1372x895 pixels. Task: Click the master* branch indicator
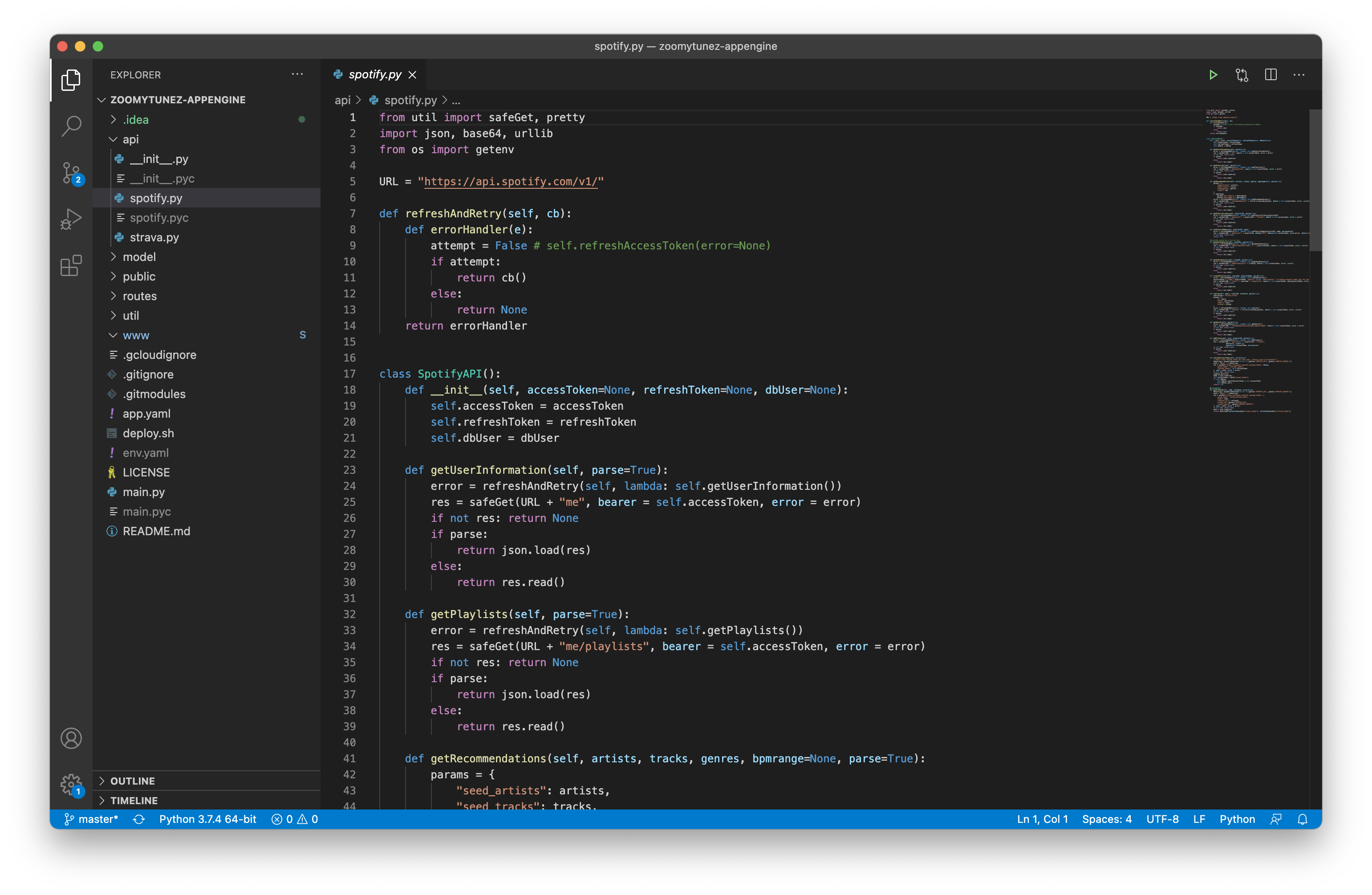pyautogui.click(x=91, y=819)
